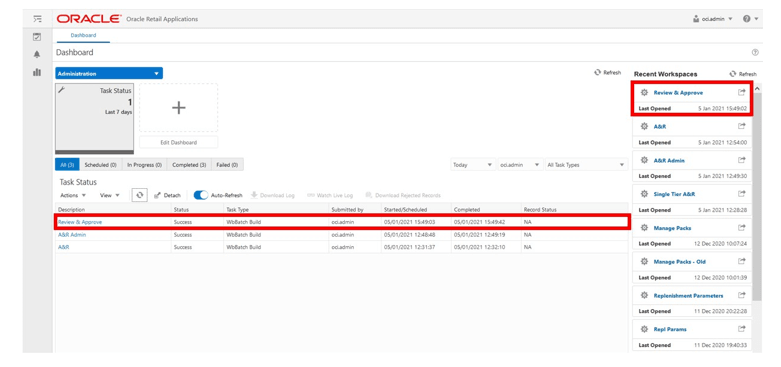Refresh the Recent Workspaces list
The height and width of the screenshot is (367, 781).
coord(743,74)
